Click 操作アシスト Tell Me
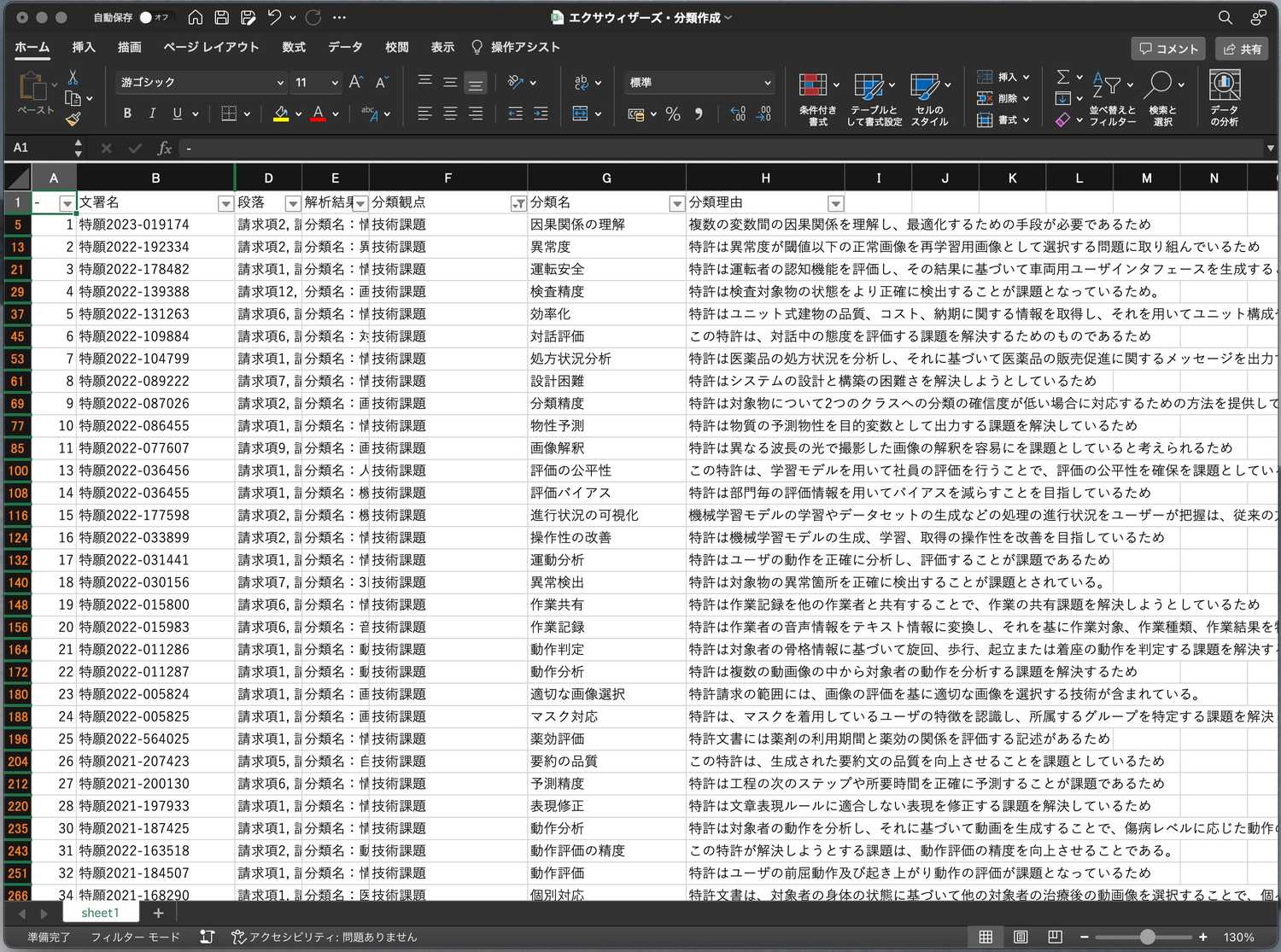1281x952 pixels. tap(517, 47)
